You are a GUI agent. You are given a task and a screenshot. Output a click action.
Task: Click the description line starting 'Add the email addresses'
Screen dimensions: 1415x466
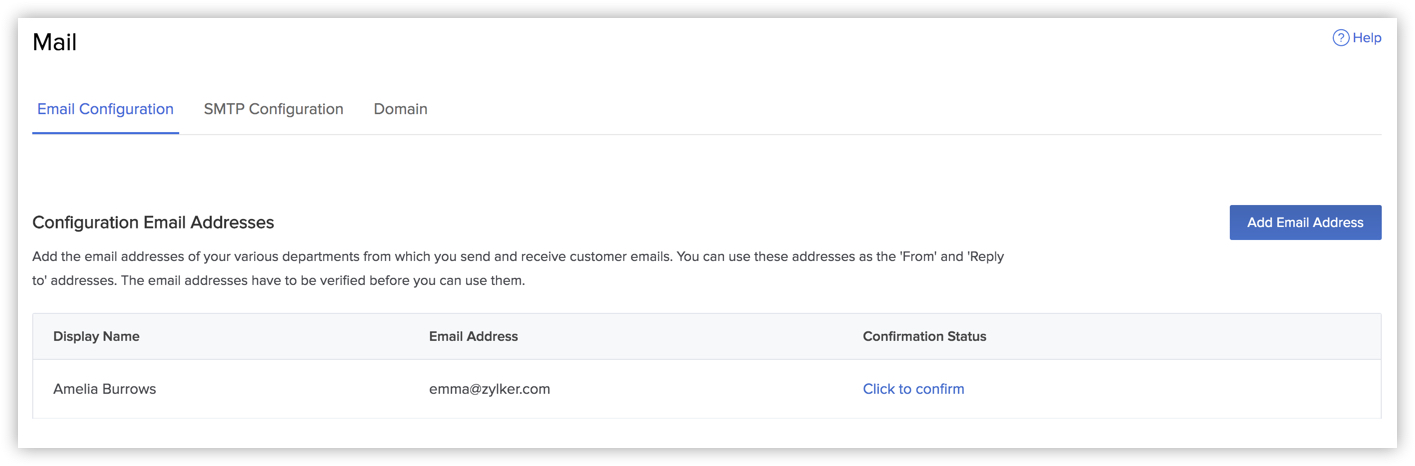pyautogui.click(x=518, y=257)
